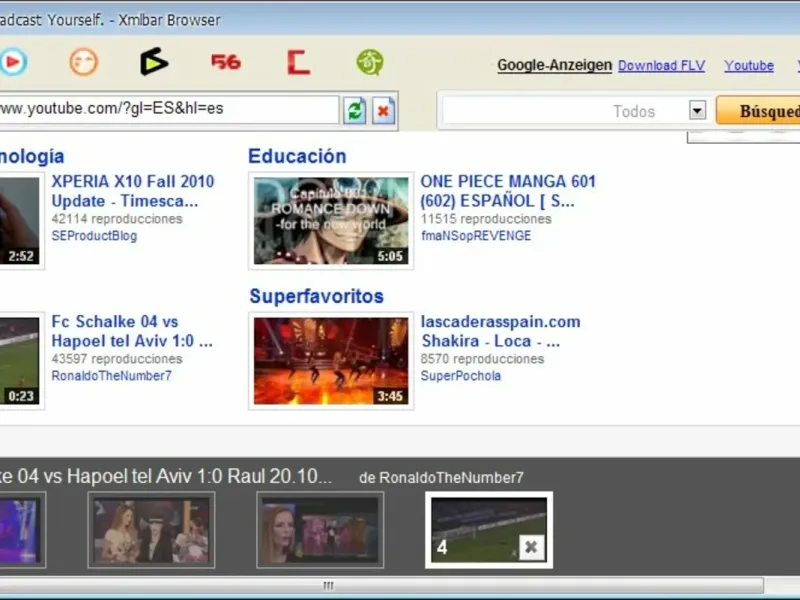Click the youtube.com URL address field
The height and width of the screenshot is (600, 800).
[169, 109]
